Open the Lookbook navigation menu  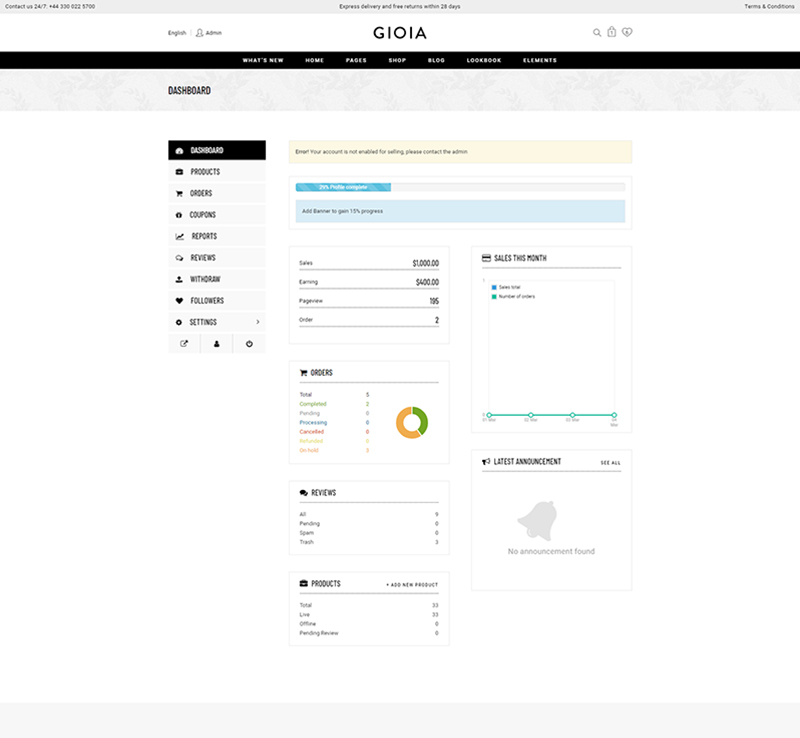[x=484, y=60]
